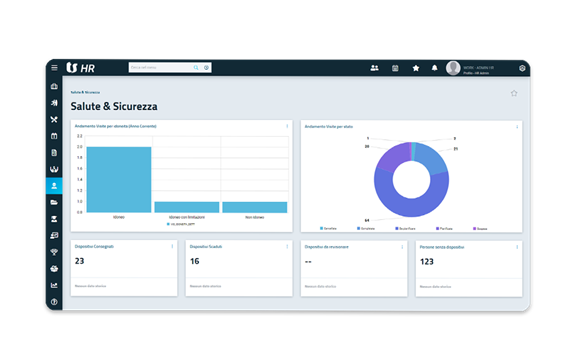Toggle the last donut legend entry
Image resolution: width=576 pixels, height=362 pixels.
[x=480, y=228]
